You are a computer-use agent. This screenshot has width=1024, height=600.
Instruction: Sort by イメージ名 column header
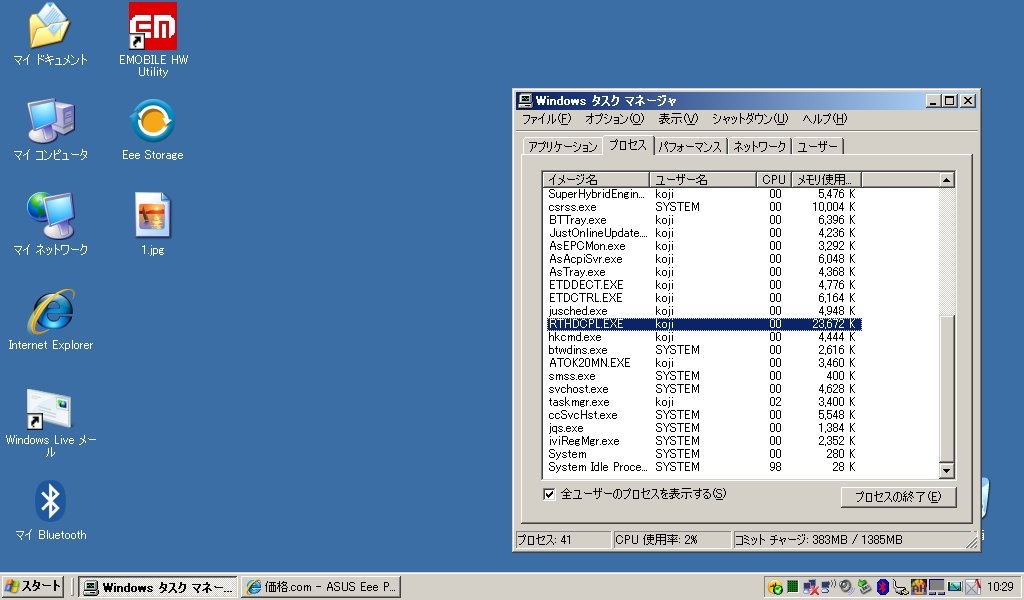click(x=596, y=180)
